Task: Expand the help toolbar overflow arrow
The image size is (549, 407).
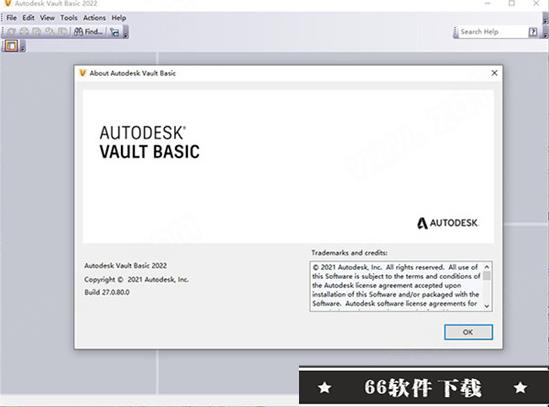Action: 545,32
